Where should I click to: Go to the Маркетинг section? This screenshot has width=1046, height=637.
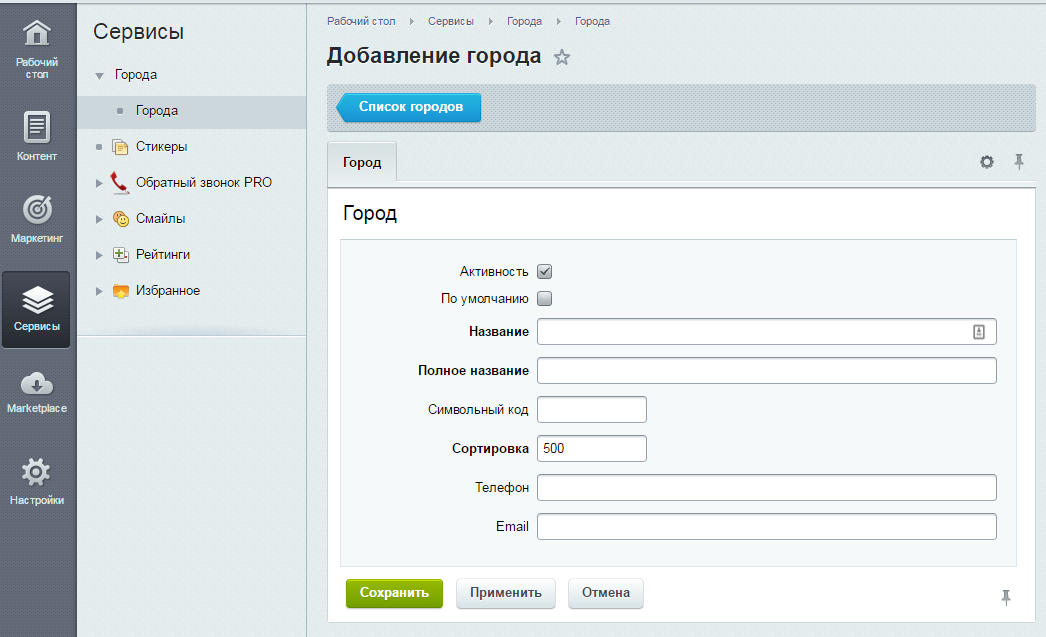click(x=37, y=220)
